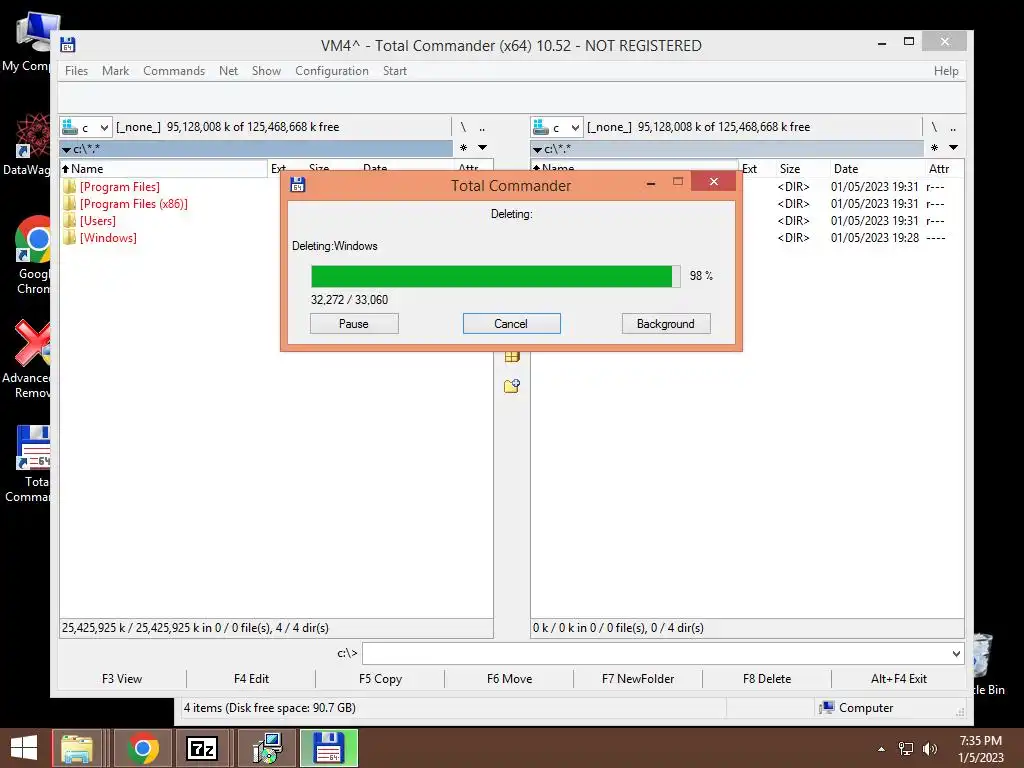Click the network icon in system tray
1024x768 pixels.
pyautogui.click(x=906, y=749)
